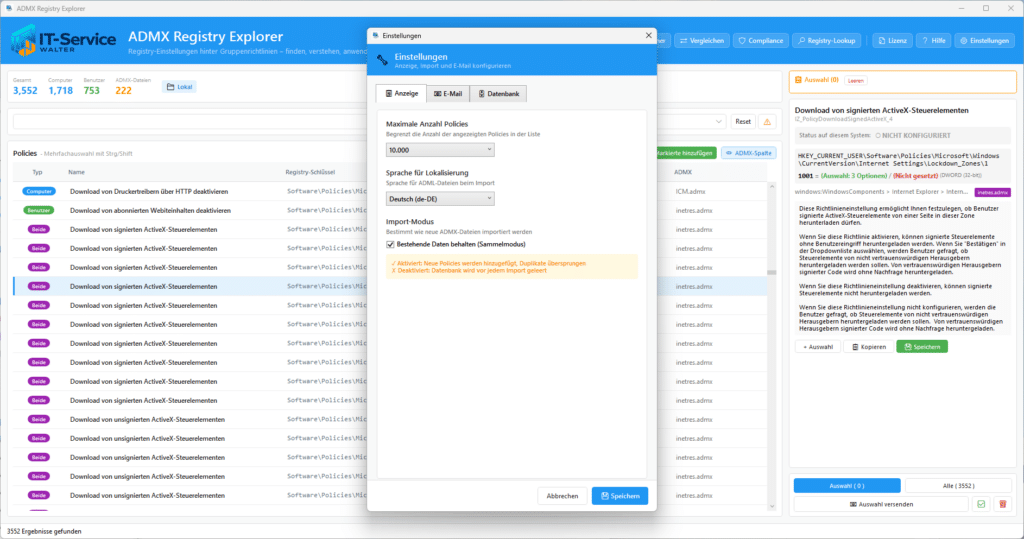
Task: Click the app icon in the Einstellungen dialog title bar
Action: (376, 35)
